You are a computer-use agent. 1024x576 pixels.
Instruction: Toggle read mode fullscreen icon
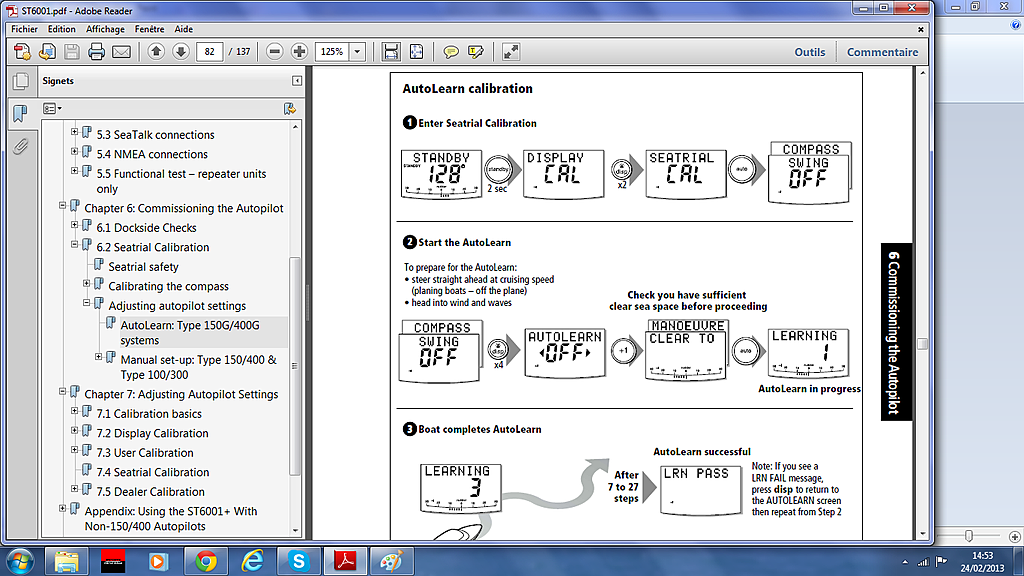pyautogui.click(x=511, y=52)
